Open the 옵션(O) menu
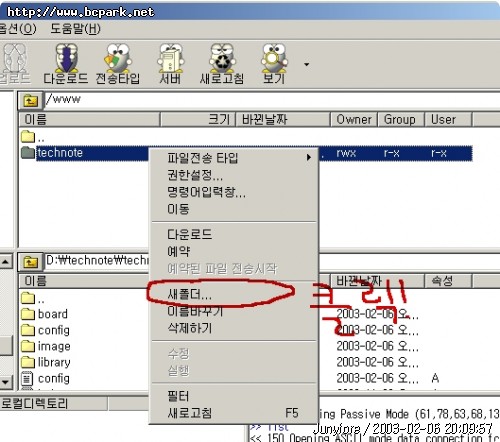 [x=18, y=29]
